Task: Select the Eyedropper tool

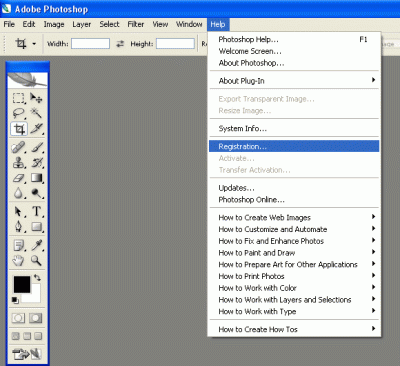Action: tap(36, 245)
